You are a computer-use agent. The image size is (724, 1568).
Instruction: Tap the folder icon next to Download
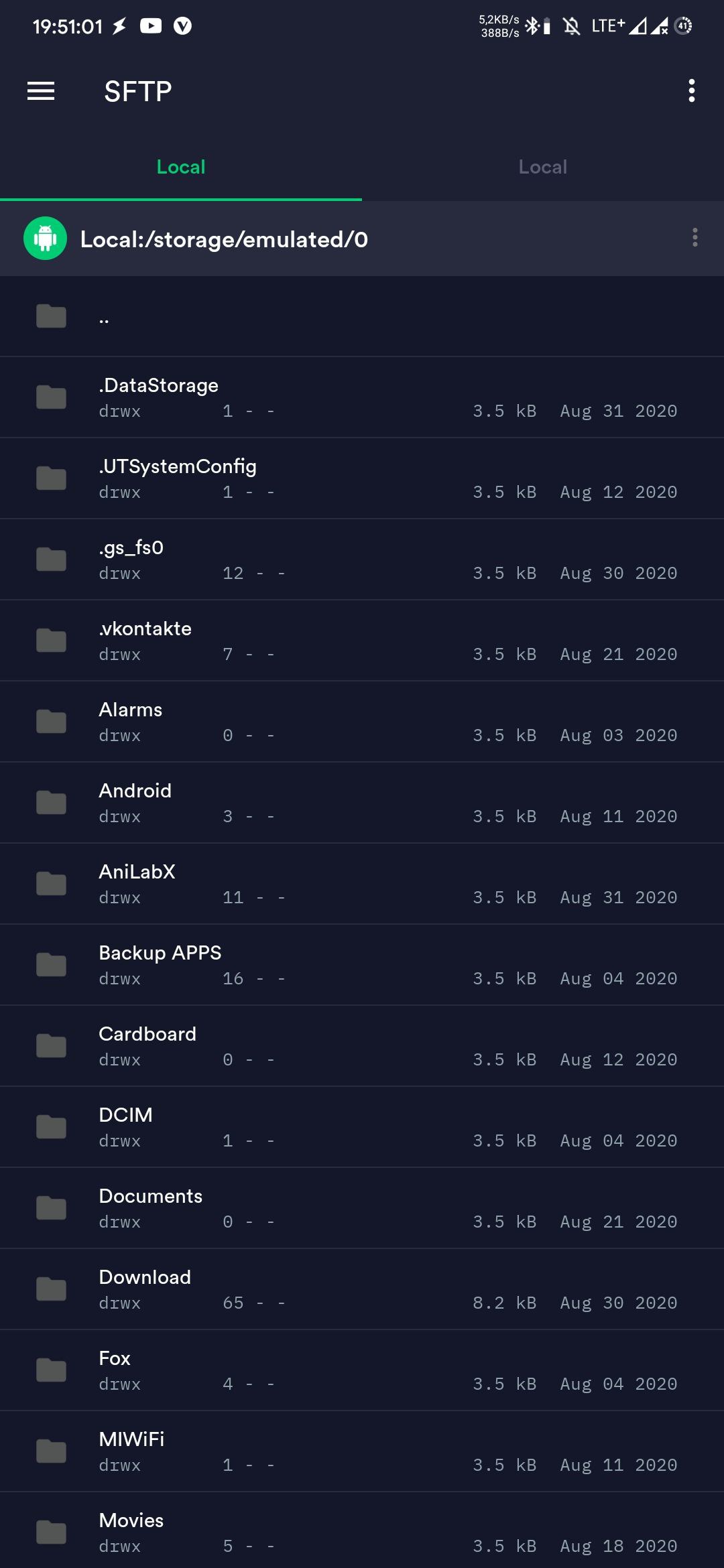(51, 1289)
